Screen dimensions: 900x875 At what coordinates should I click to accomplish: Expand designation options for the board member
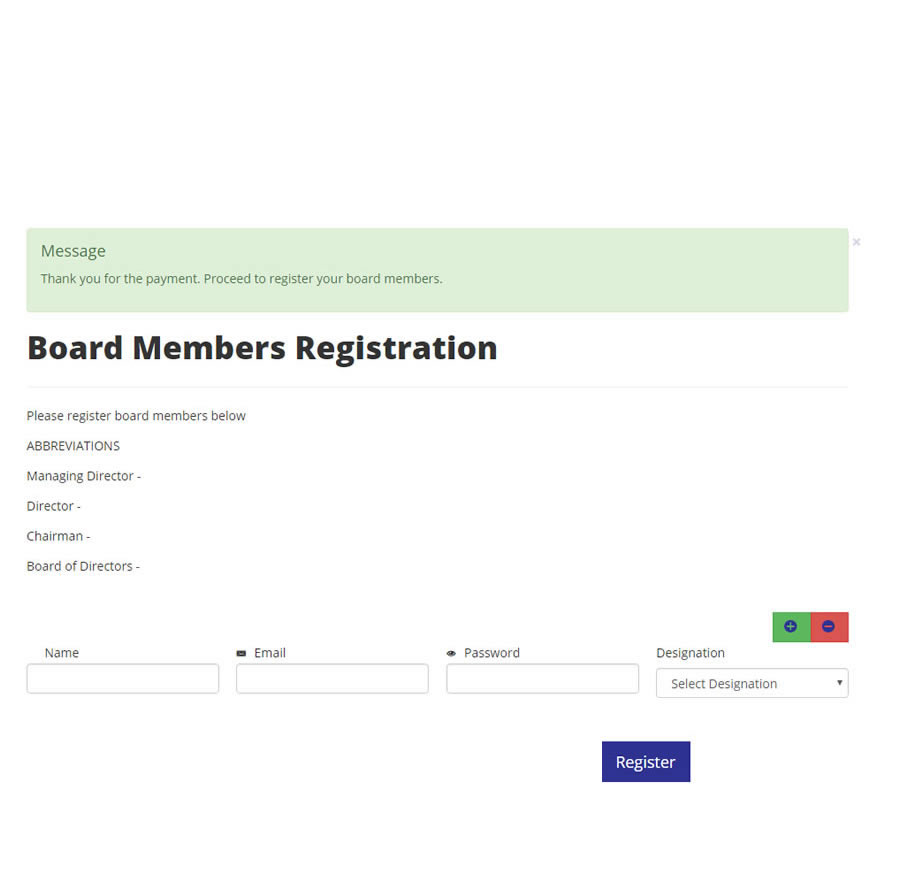[752, 683]
